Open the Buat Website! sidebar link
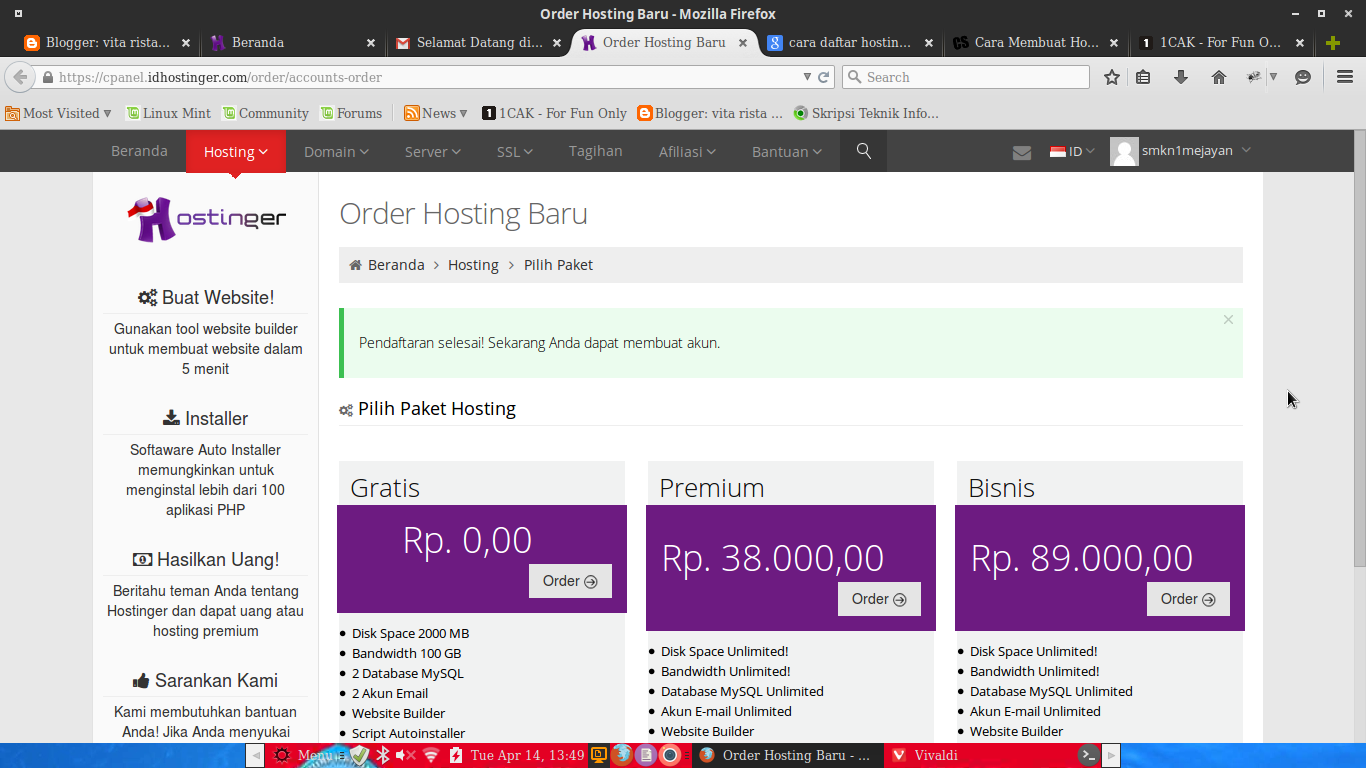Image resolution: width=1366 pixels, height=768 pixels. [x=206, y=298]
